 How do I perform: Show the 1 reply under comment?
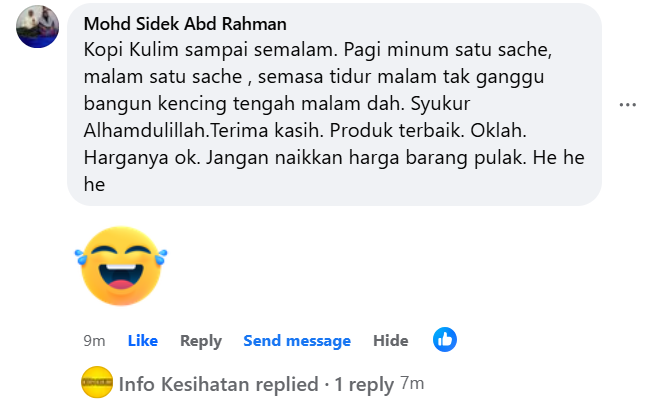[364, 384]
